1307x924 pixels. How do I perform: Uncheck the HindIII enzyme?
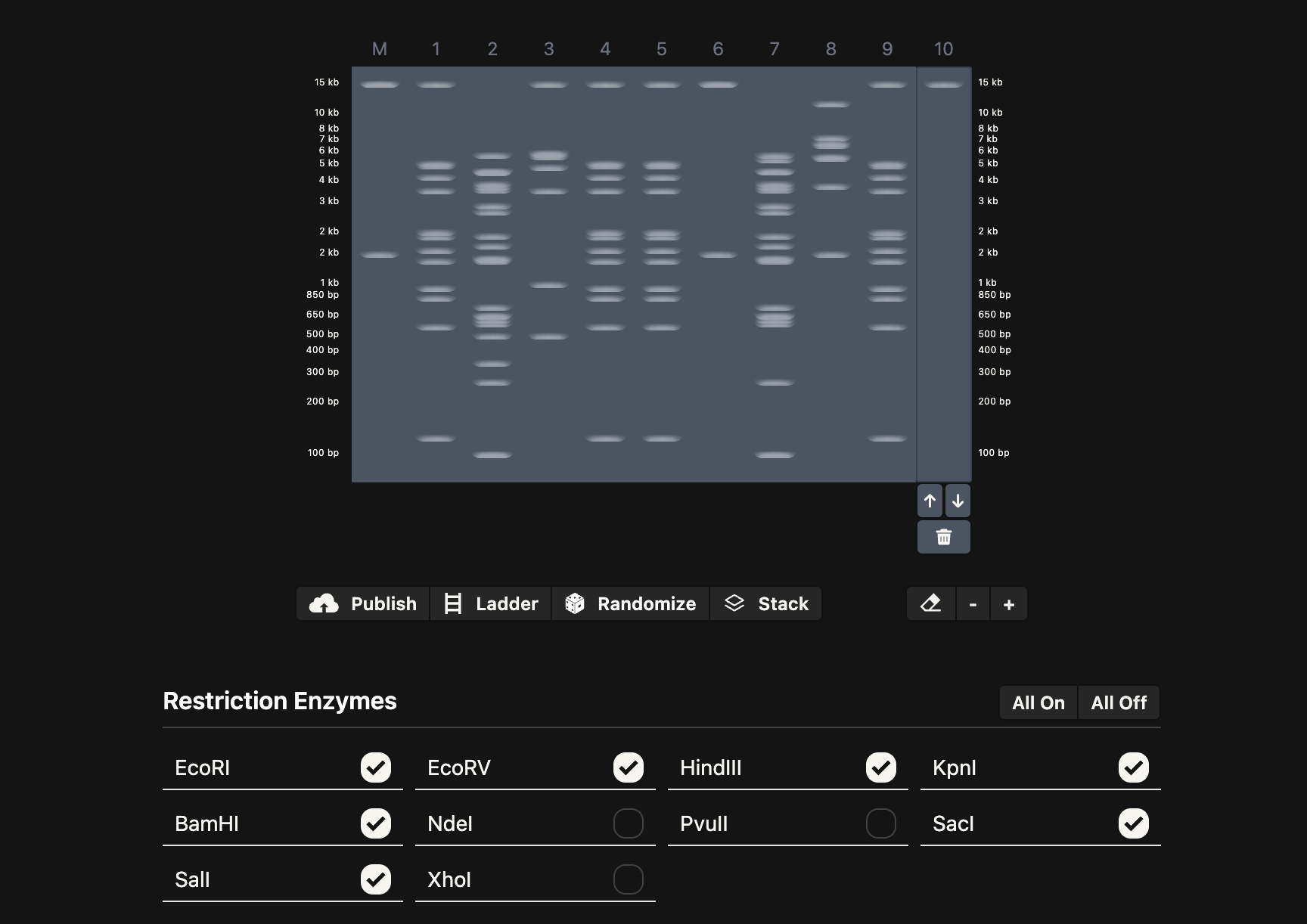pyautogui.click(x=880, y=767)
